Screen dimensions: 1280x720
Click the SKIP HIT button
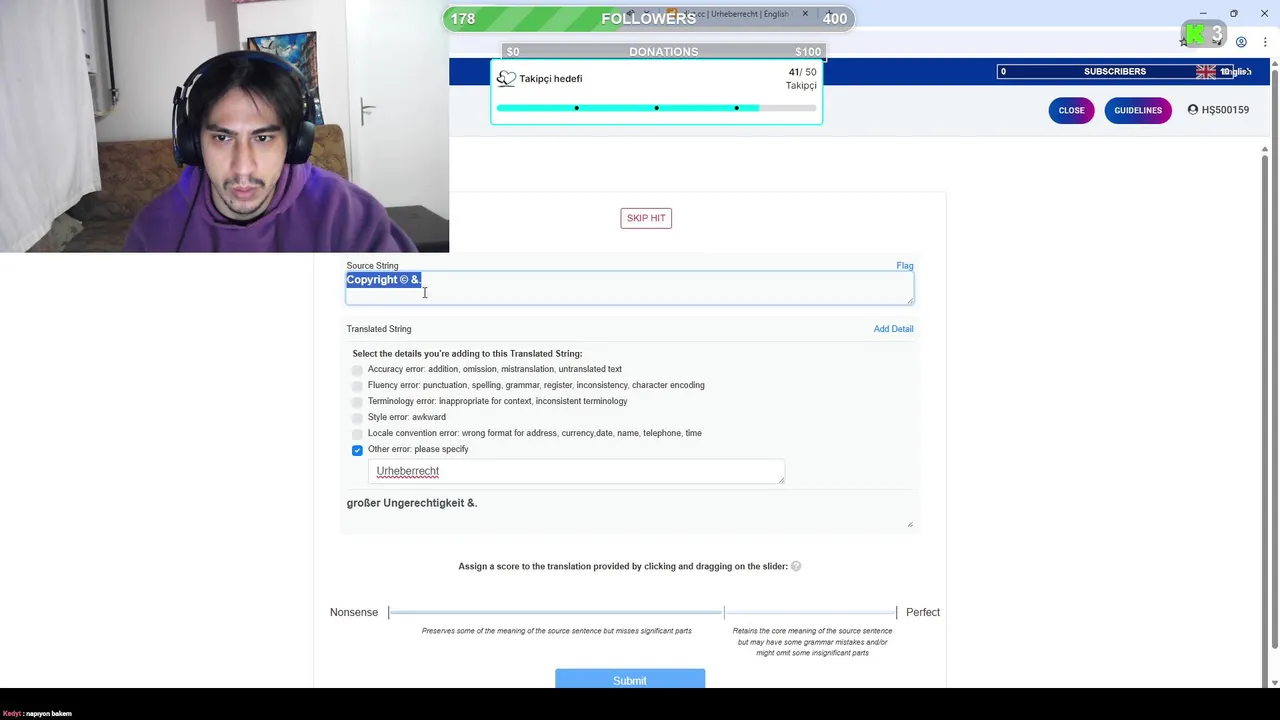point(646,218)
